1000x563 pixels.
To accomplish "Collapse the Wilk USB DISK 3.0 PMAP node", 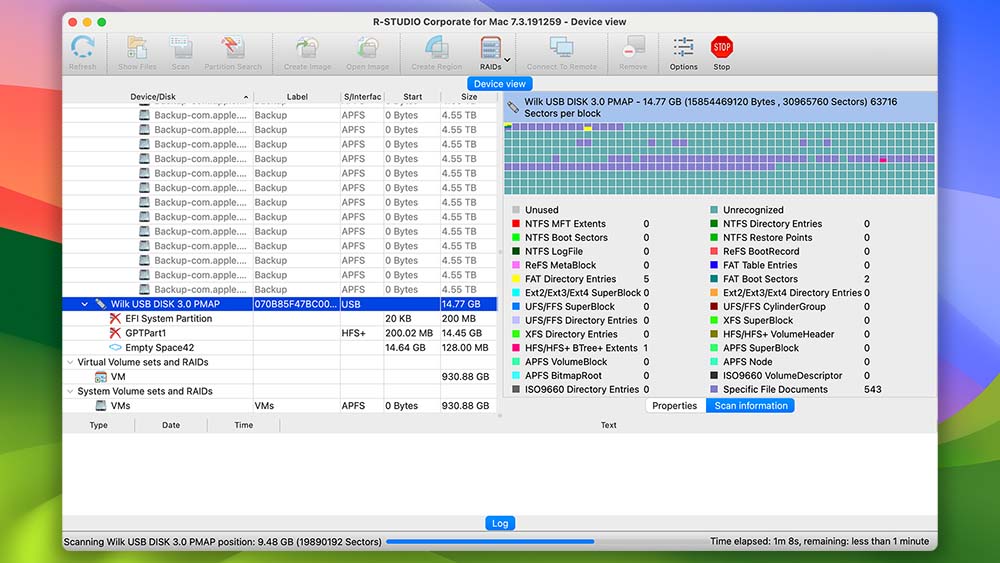I will coord(84,304).
